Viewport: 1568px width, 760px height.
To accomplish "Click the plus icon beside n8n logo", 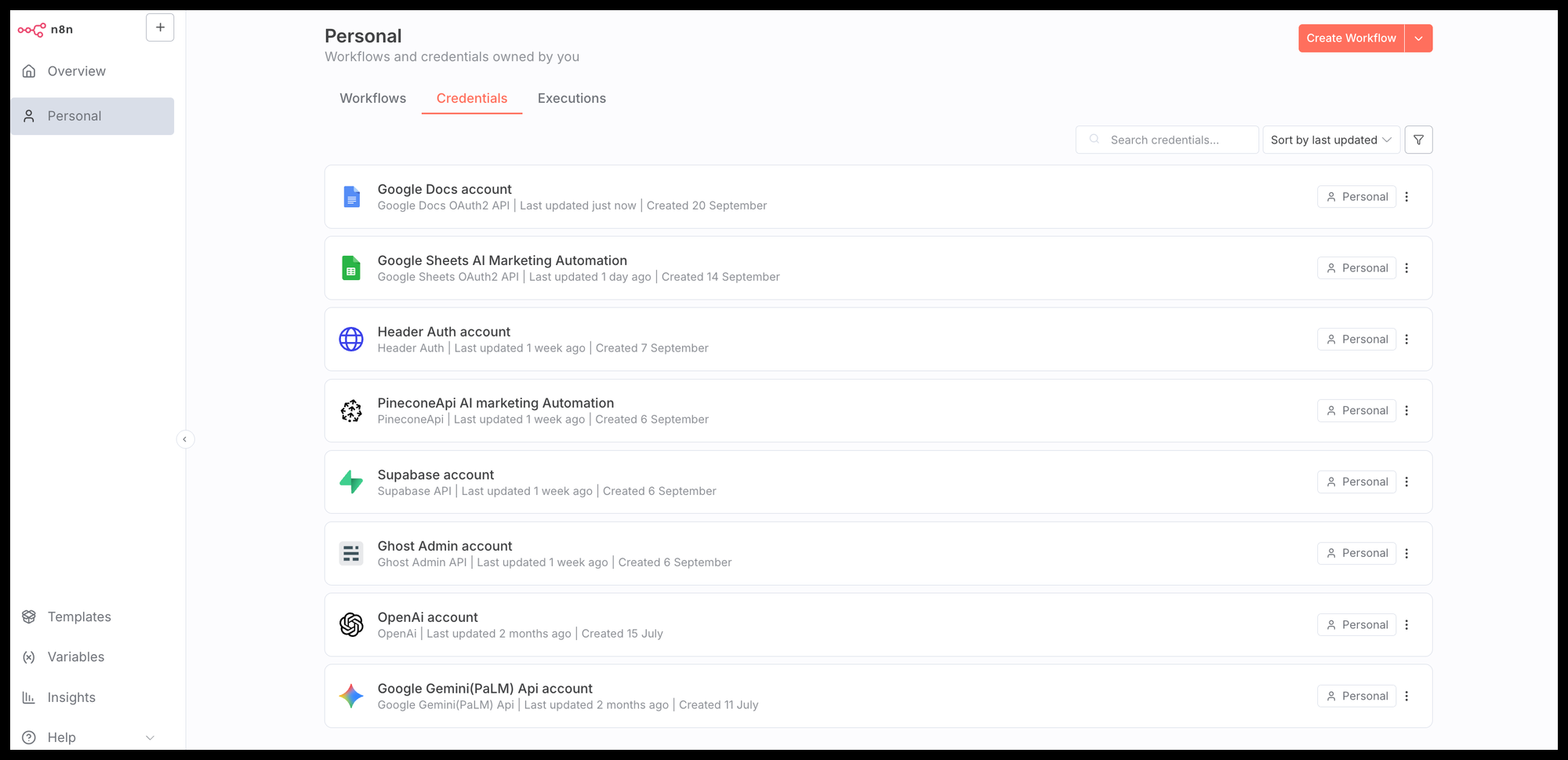I will 160,27.
